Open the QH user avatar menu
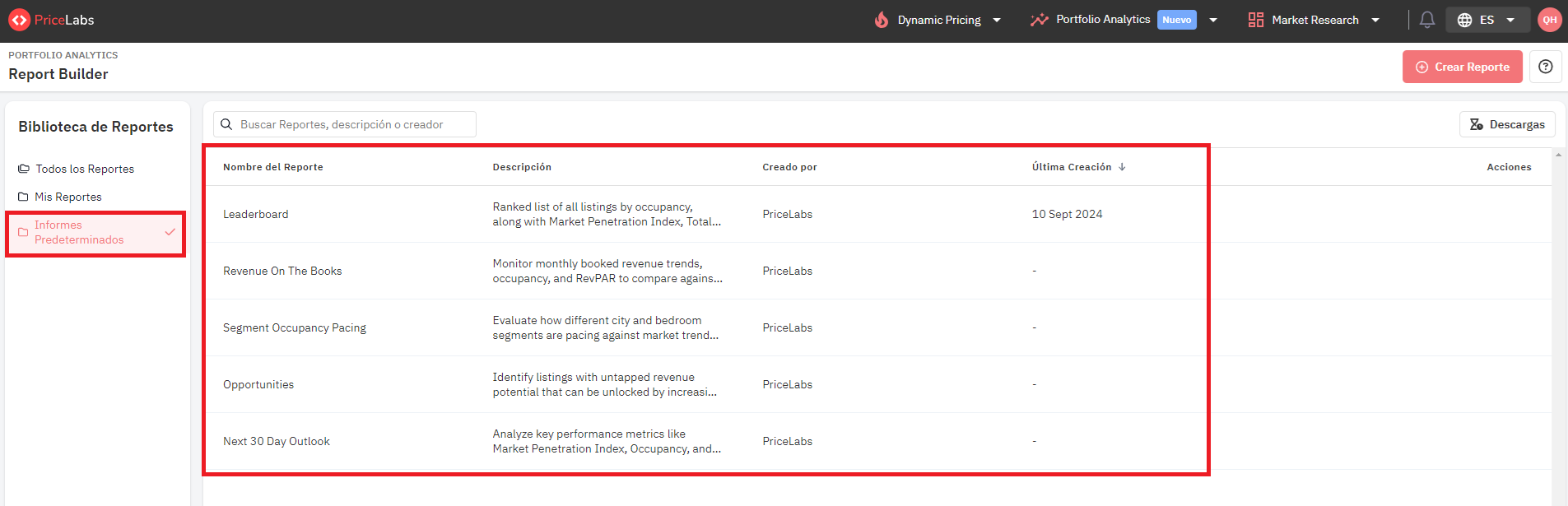The image size is (1568, 506). 1550,20
